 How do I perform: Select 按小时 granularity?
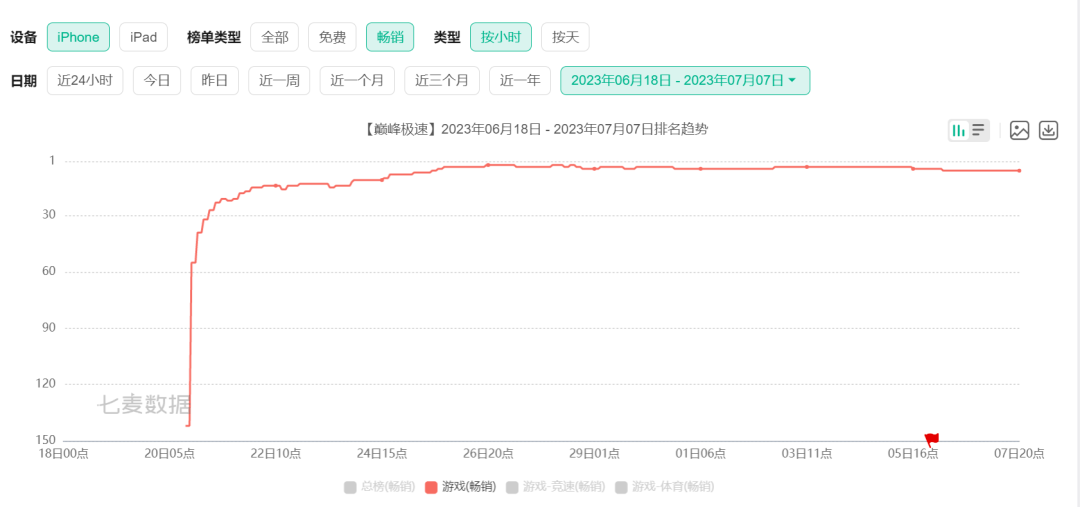click(501, 37)
